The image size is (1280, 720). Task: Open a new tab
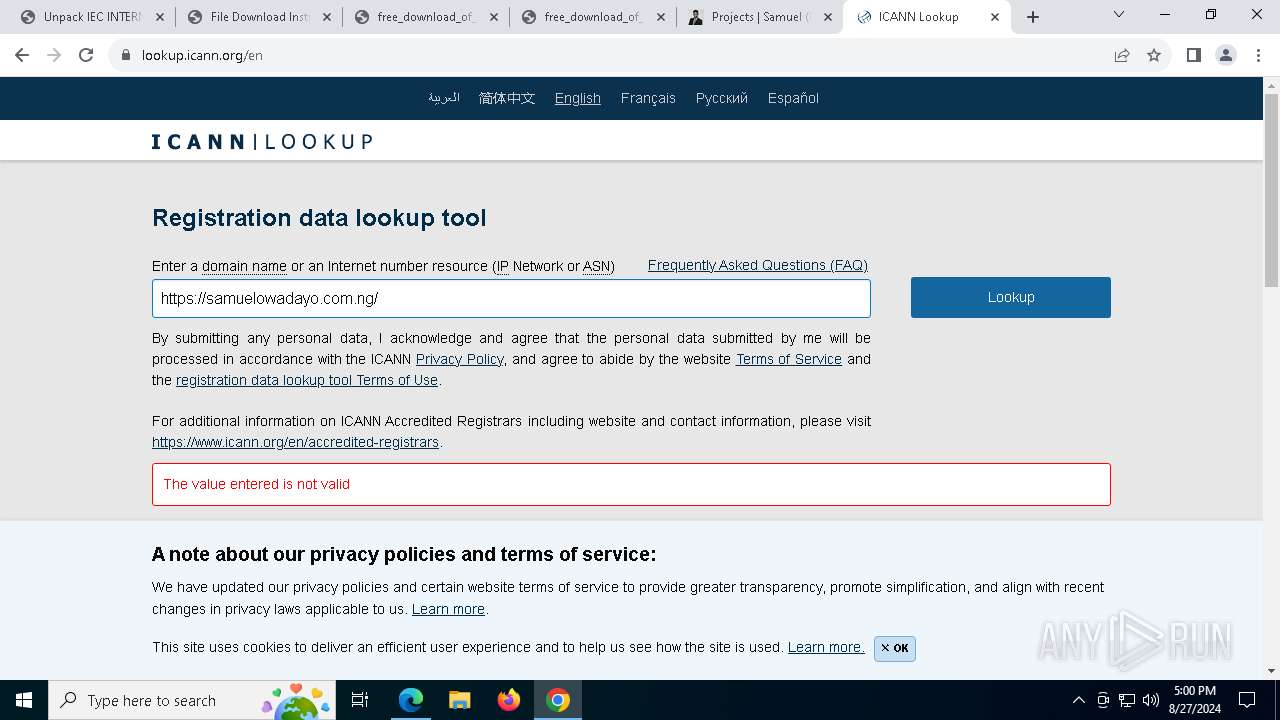pyautogui.click(x=1033, y=17)
